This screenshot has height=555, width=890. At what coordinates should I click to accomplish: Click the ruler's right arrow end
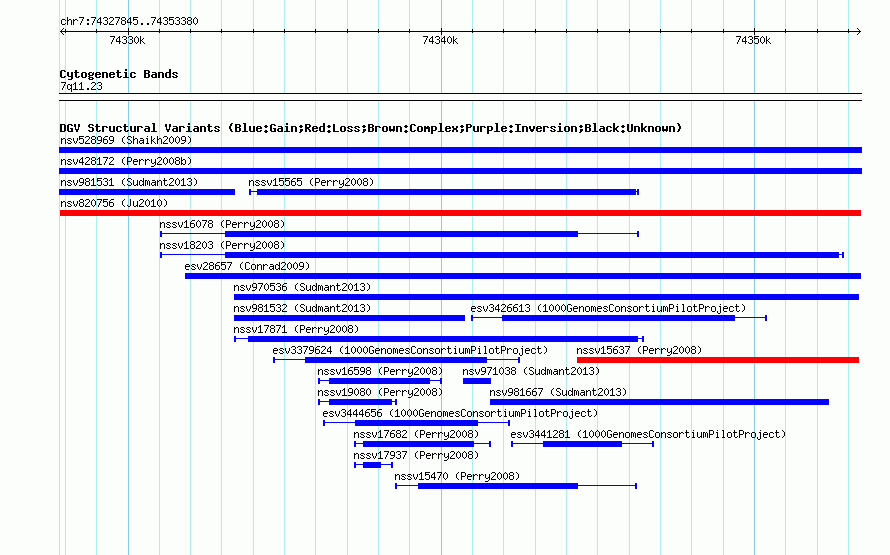click(x=859, y=32)
